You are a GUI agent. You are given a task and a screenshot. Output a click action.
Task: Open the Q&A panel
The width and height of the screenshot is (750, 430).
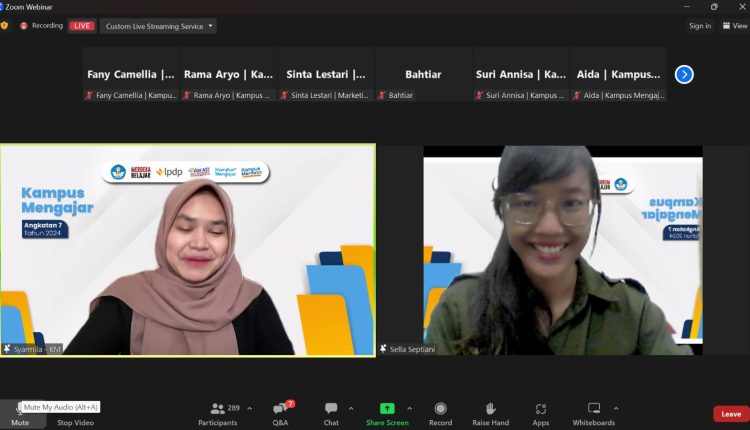tap(281, 414)
